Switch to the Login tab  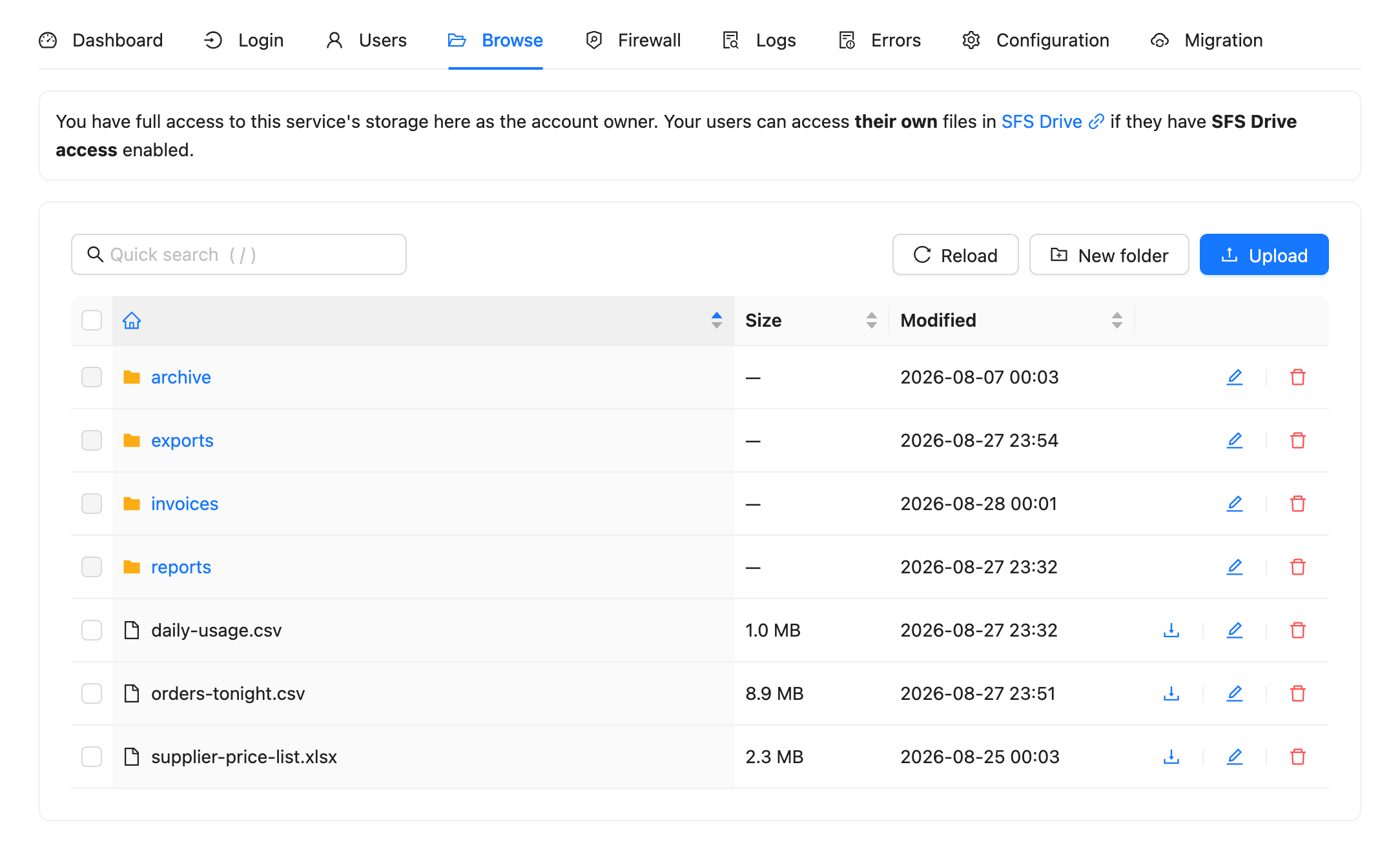pos(243,40)
